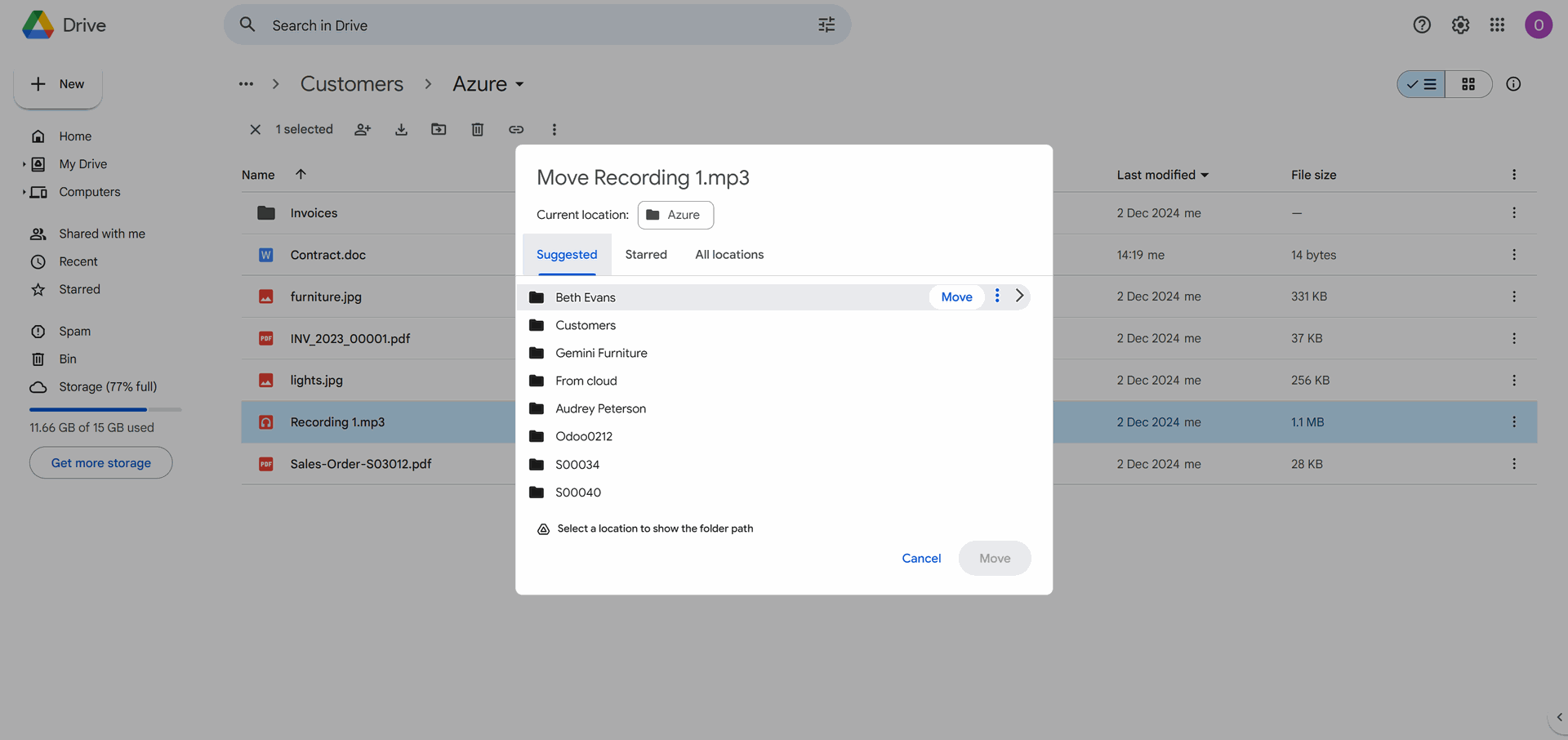The width and height of the screenshot is (1568, 740).
Task: Switch to list layout view
Action: (x=1421, y=84)
